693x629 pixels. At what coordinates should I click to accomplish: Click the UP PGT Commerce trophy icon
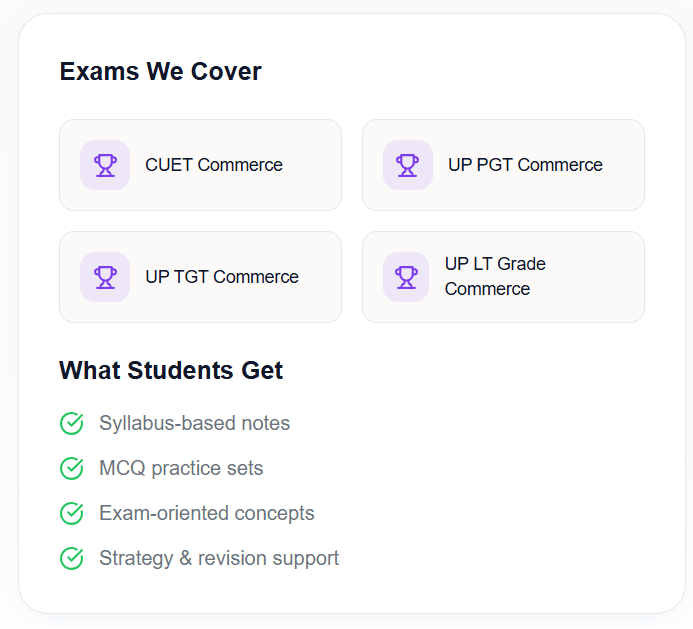click(x=407, y=165)
